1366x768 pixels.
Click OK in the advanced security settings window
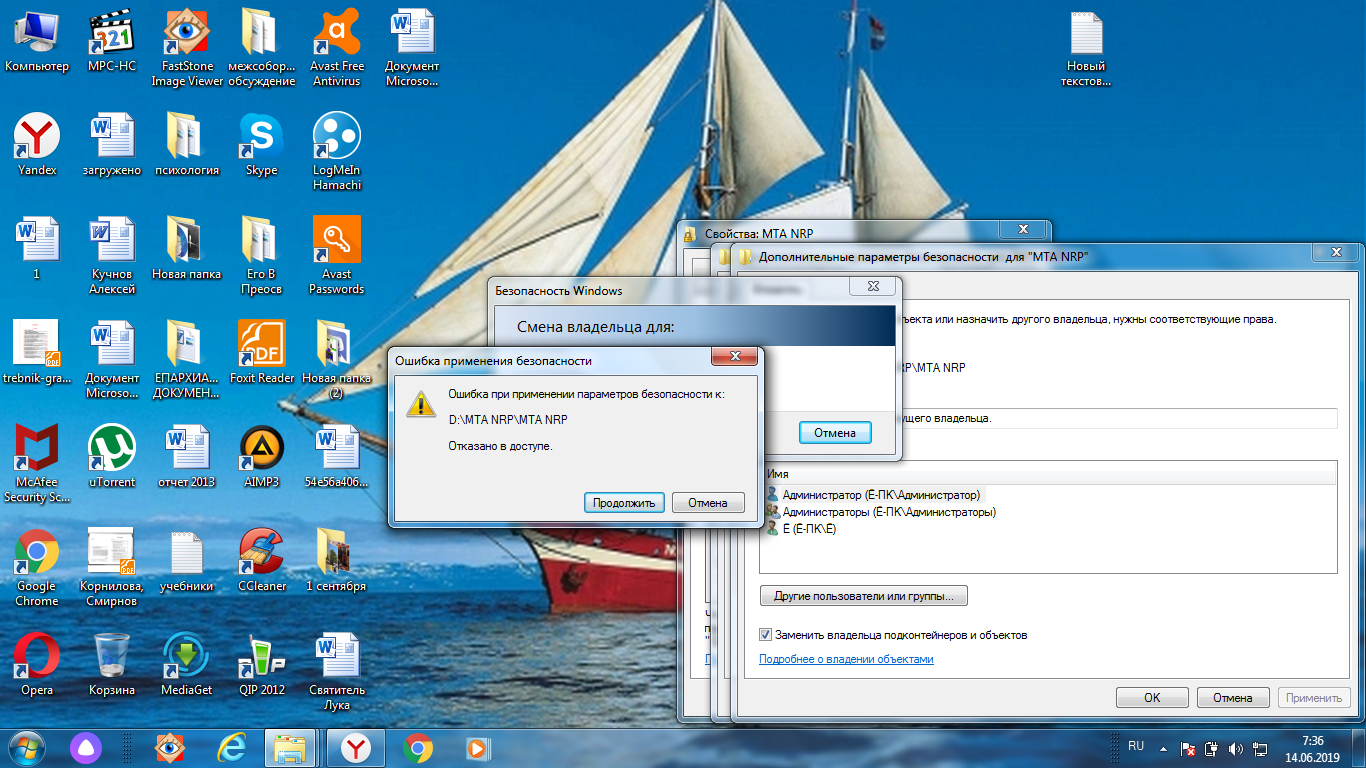click(x=1152, y=698)
